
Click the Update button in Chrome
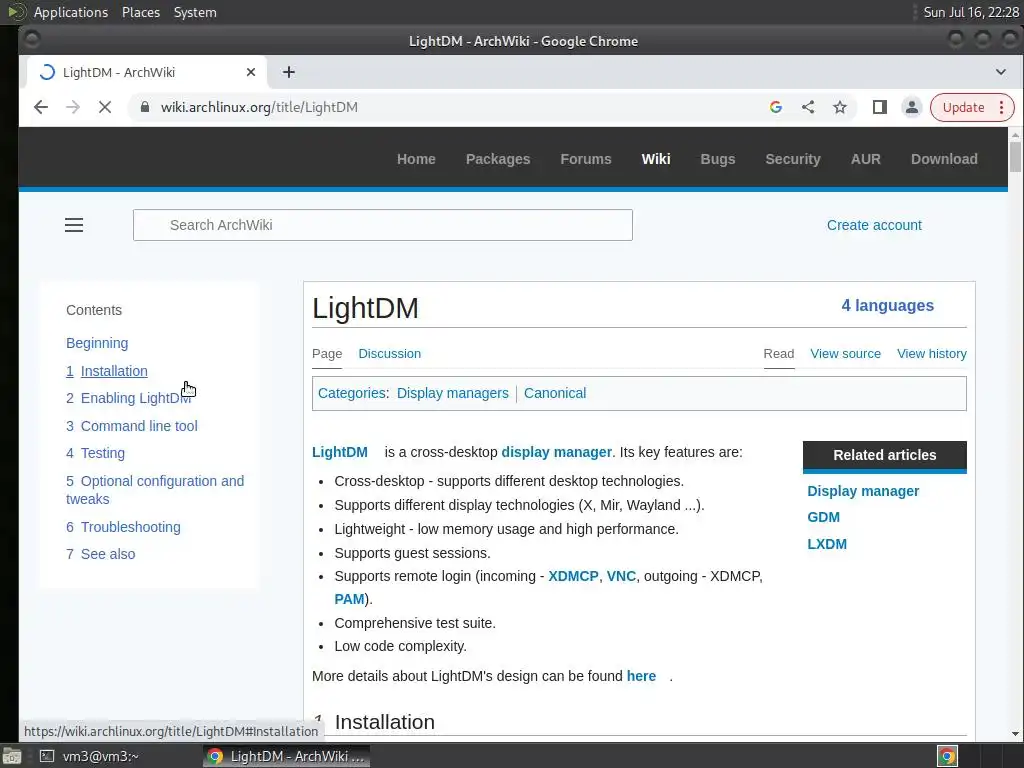(963, 107)
